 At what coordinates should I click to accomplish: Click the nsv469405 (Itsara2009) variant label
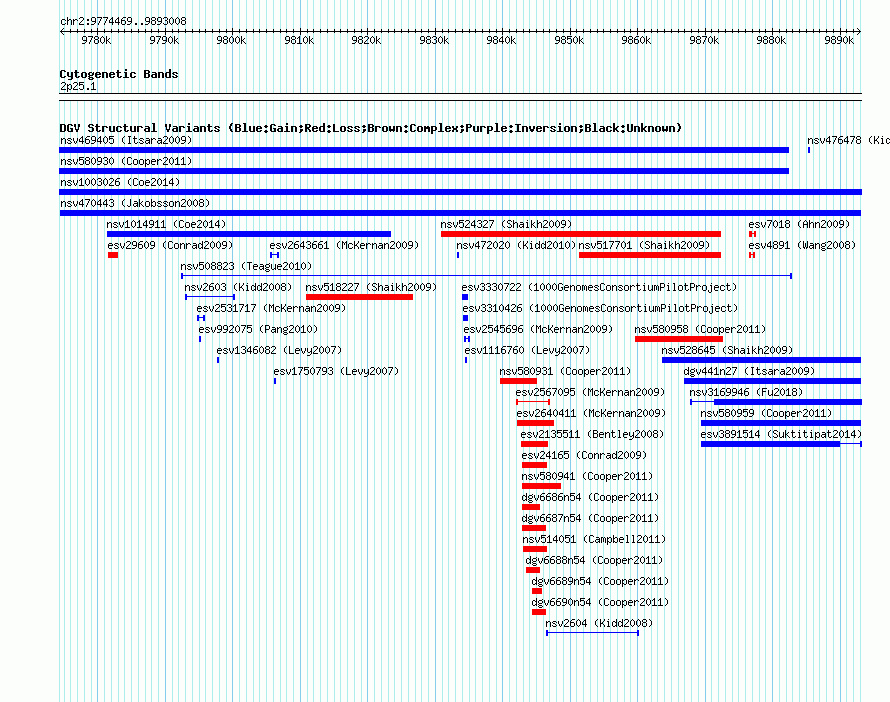pos(126,140)
